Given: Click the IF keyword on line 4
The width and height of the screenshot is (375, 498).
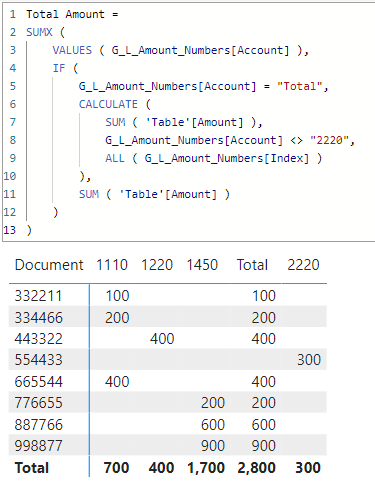Looking at the screenshot, I should tap(59, 68).
